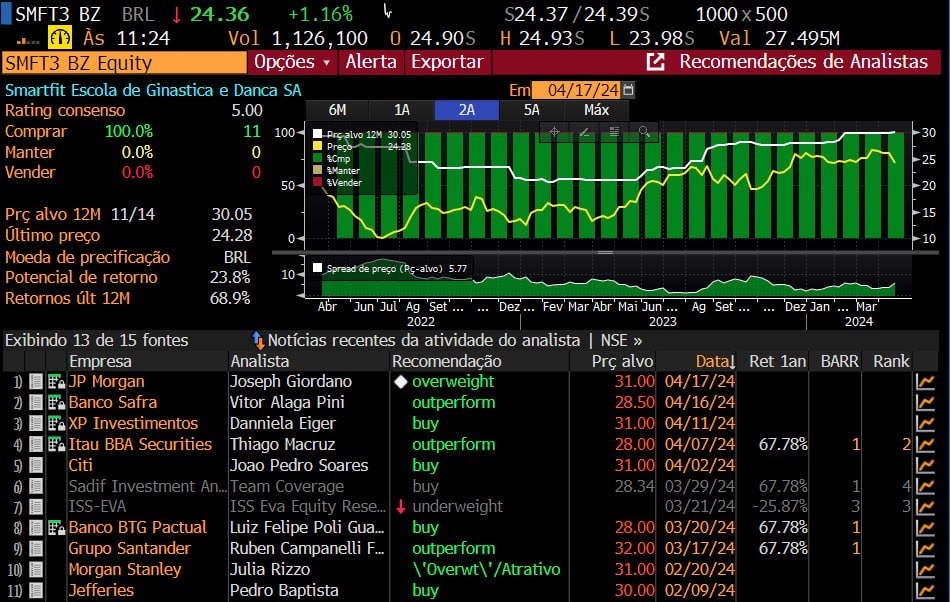Show the performance chart icon for Jefferies
This screenshot has height=602, width=950.
pyautogui.click(x=925, y=590)
